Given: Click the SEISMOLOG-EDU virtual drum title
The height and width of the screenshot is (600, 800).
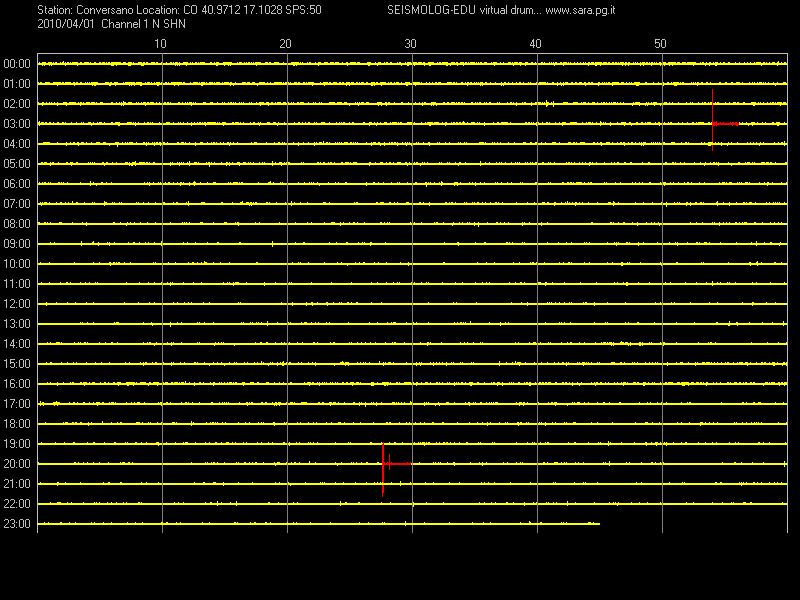Looking at the screenshot, I should 464,10.
